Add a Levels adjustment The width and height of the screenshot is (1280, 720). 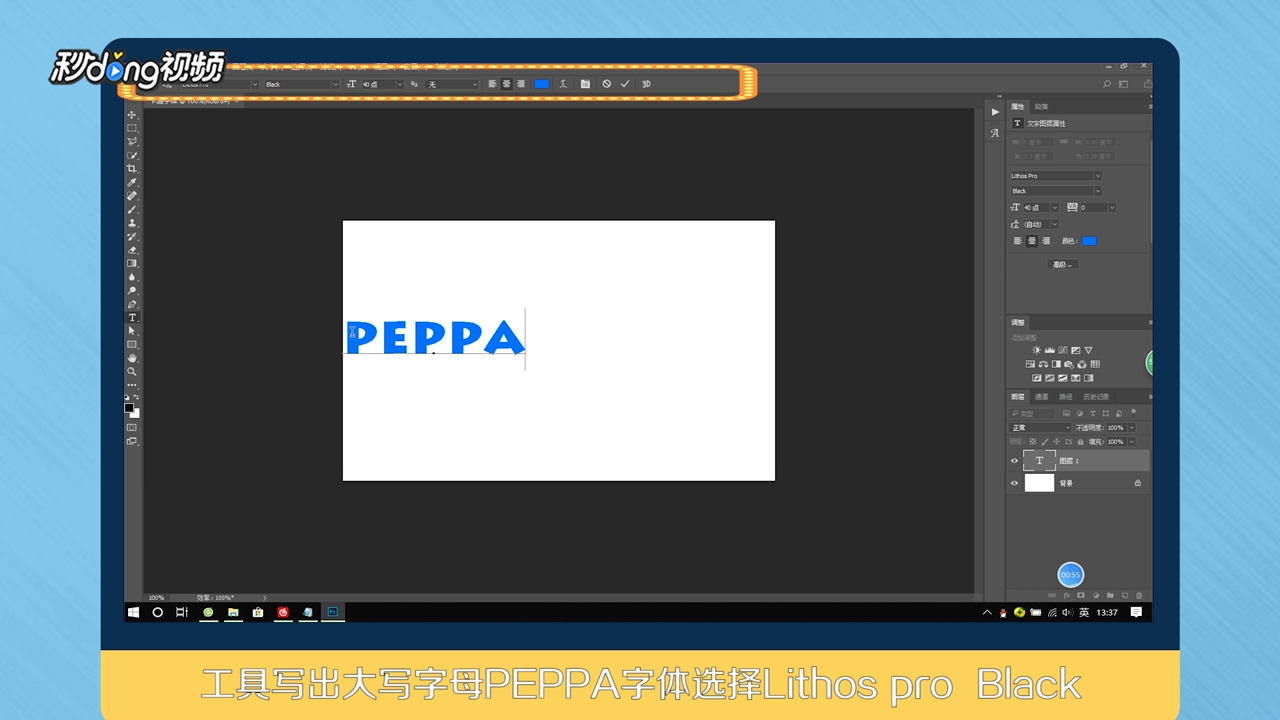click(1049, 350)
